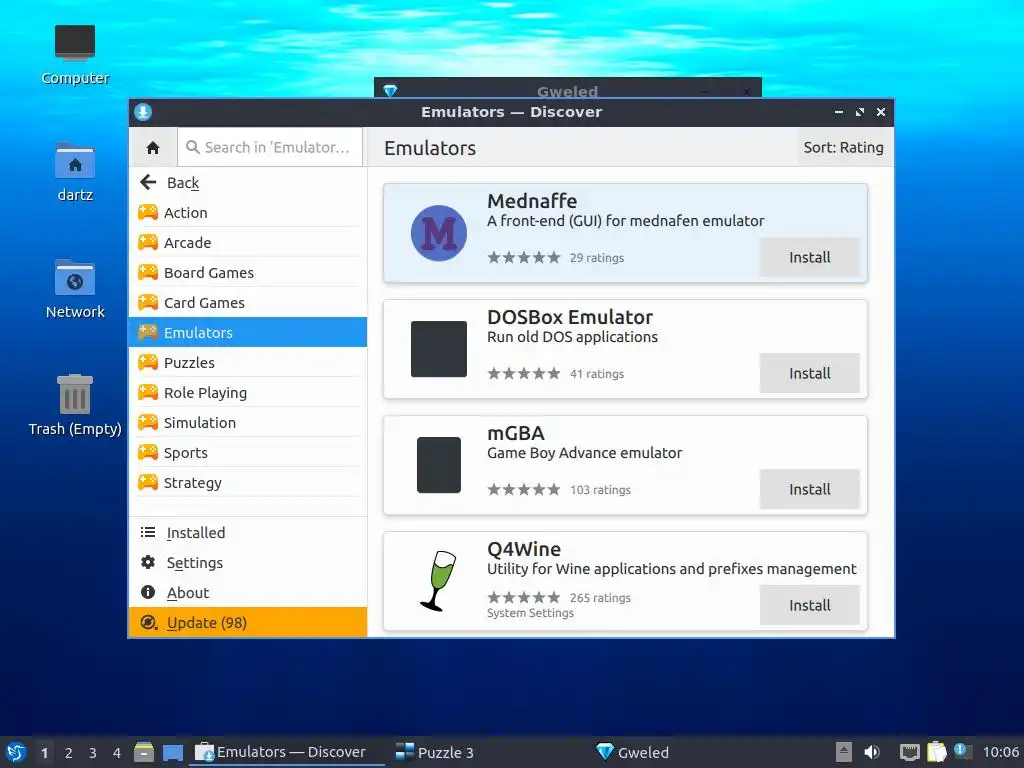Open the Computer desktop icon
The image size is (1024, 768).
(x=75, y=54)
